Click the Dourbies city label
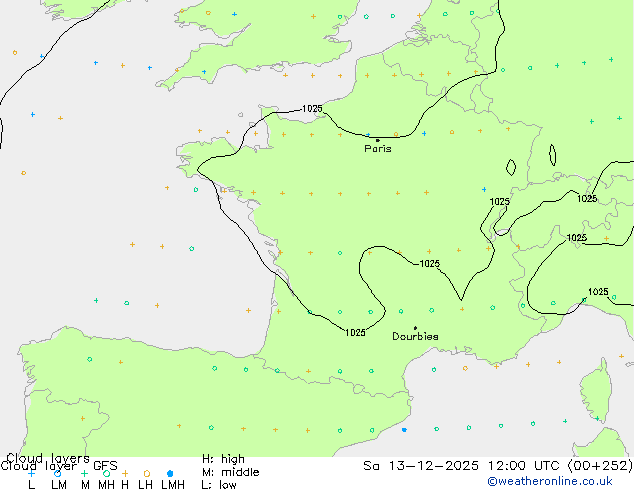The width and height of the screenshot is (634, 490). (x=415, y=336)
